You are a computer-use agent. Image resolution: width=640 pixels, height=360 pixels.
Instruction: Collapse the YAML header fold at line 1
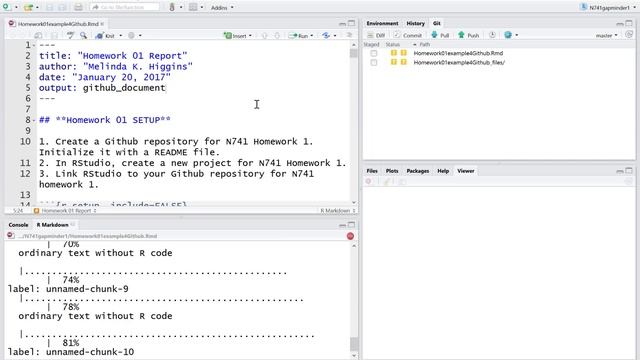coord(34,45)
